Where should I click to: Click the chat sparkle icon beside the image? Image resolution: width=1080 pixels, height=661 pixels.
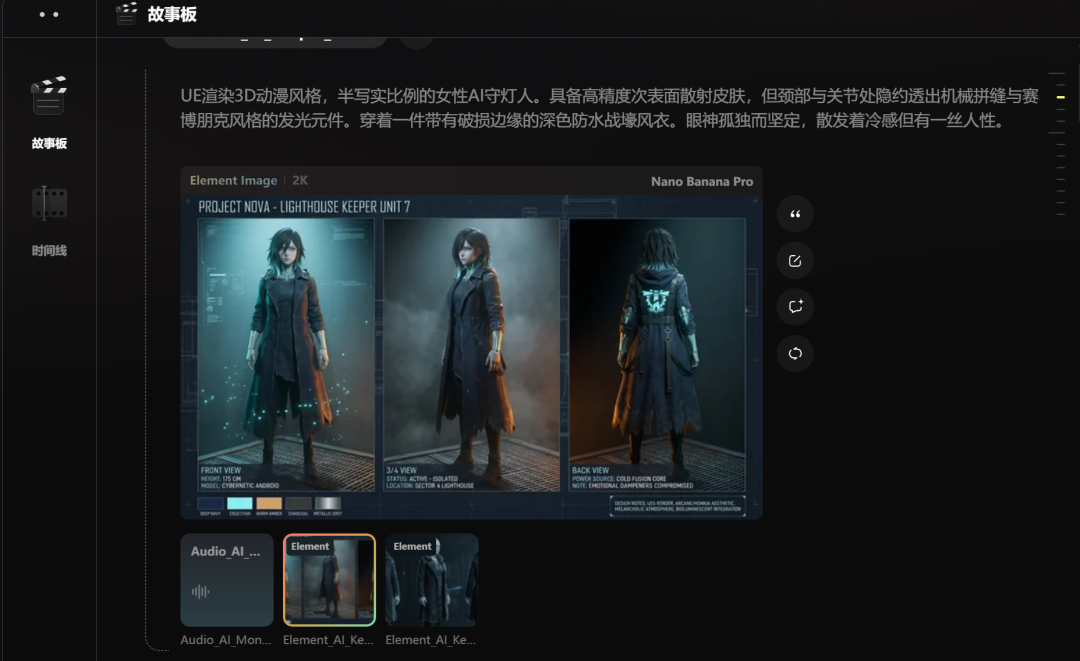(795, 307)
